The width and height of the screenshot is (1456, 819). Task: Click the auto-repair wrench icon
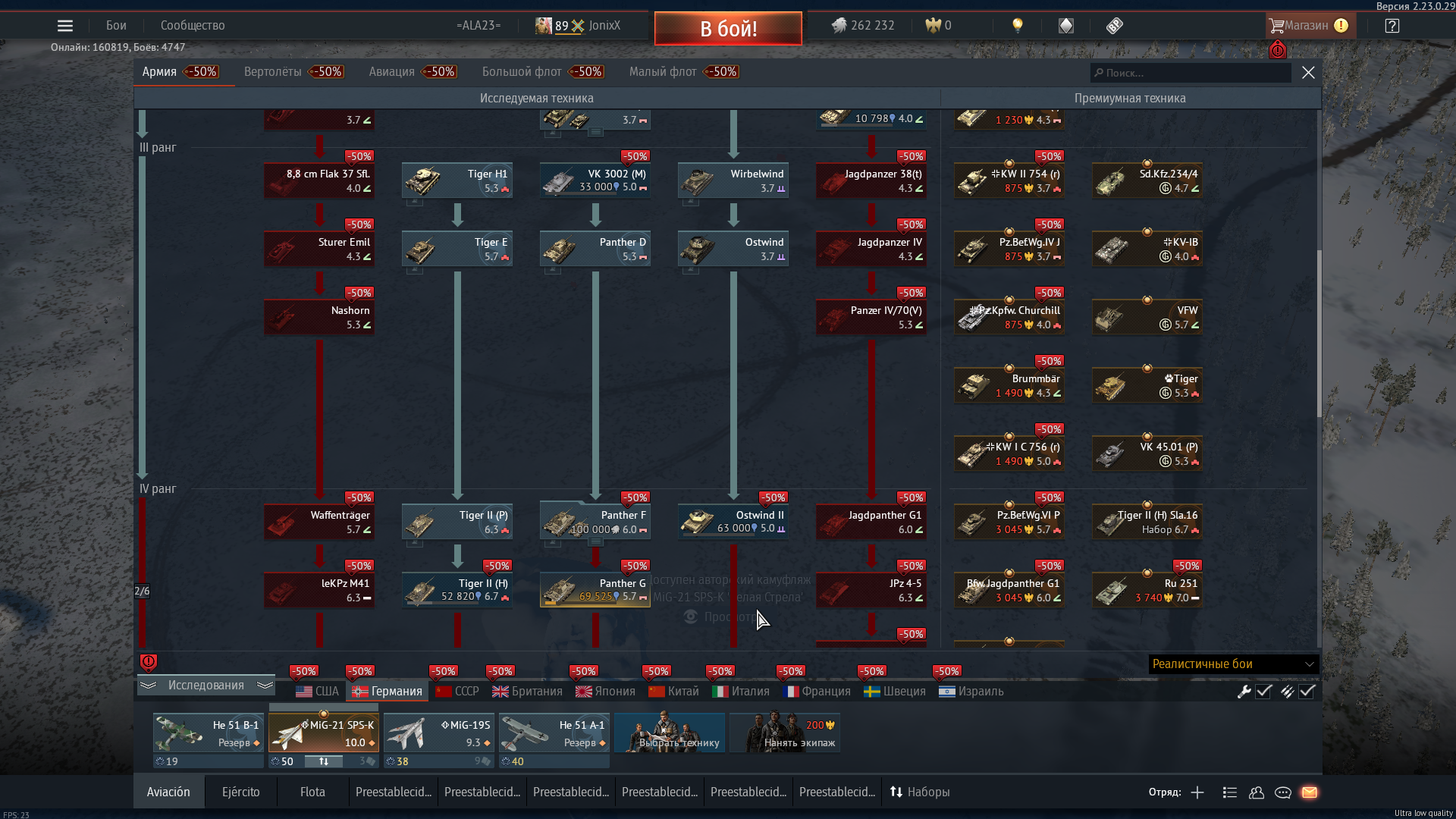(1244, 691)
